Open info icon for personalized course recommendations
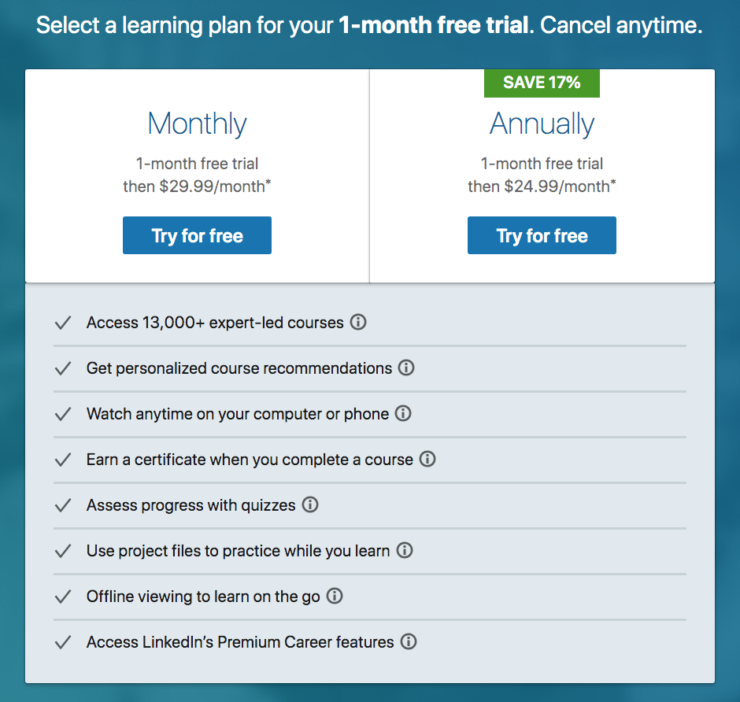Image resolution: width=740 pixels, height=702 pixels. point(406,368)
